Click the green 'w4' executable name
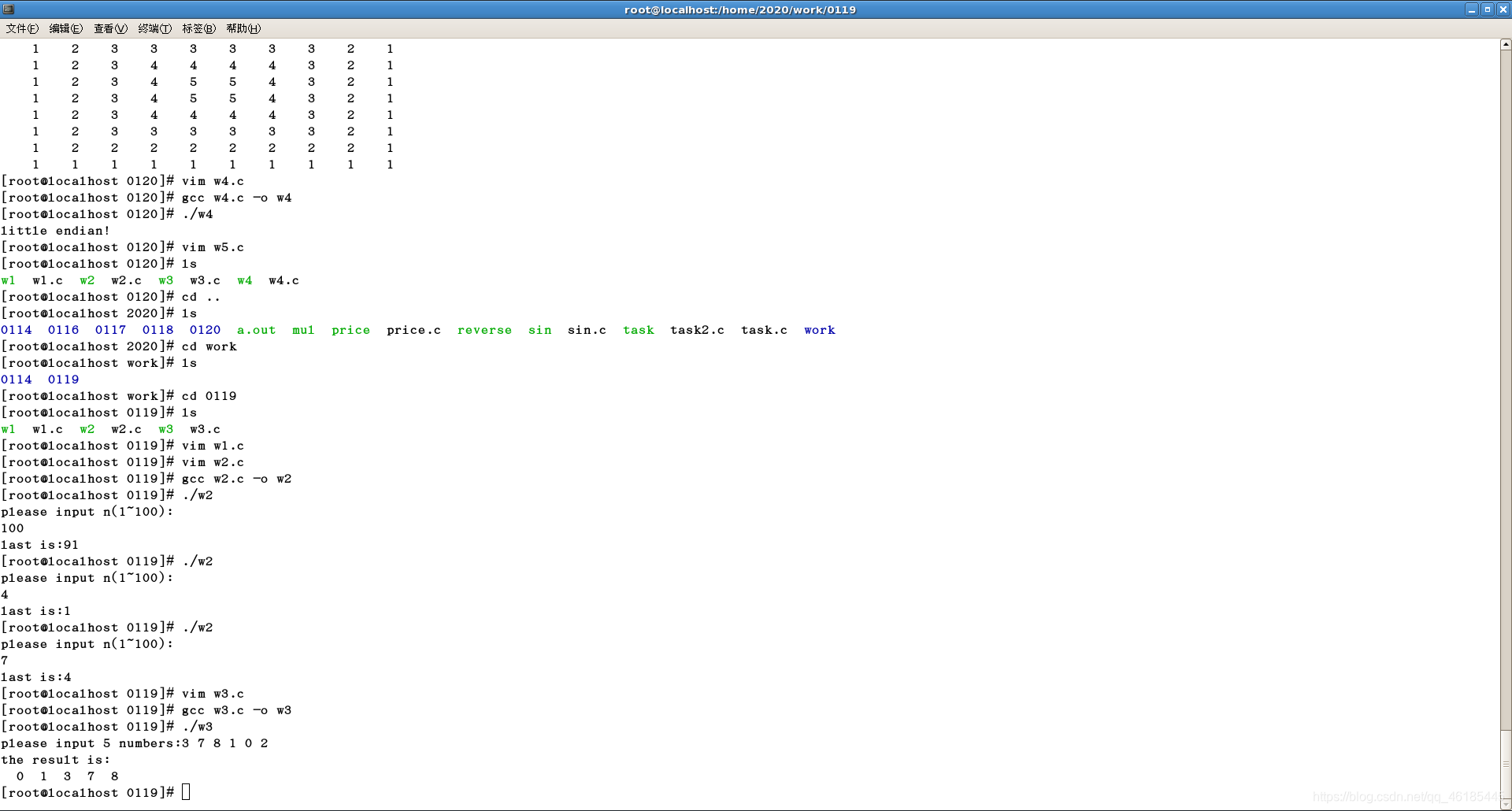 tap(244, 280)
